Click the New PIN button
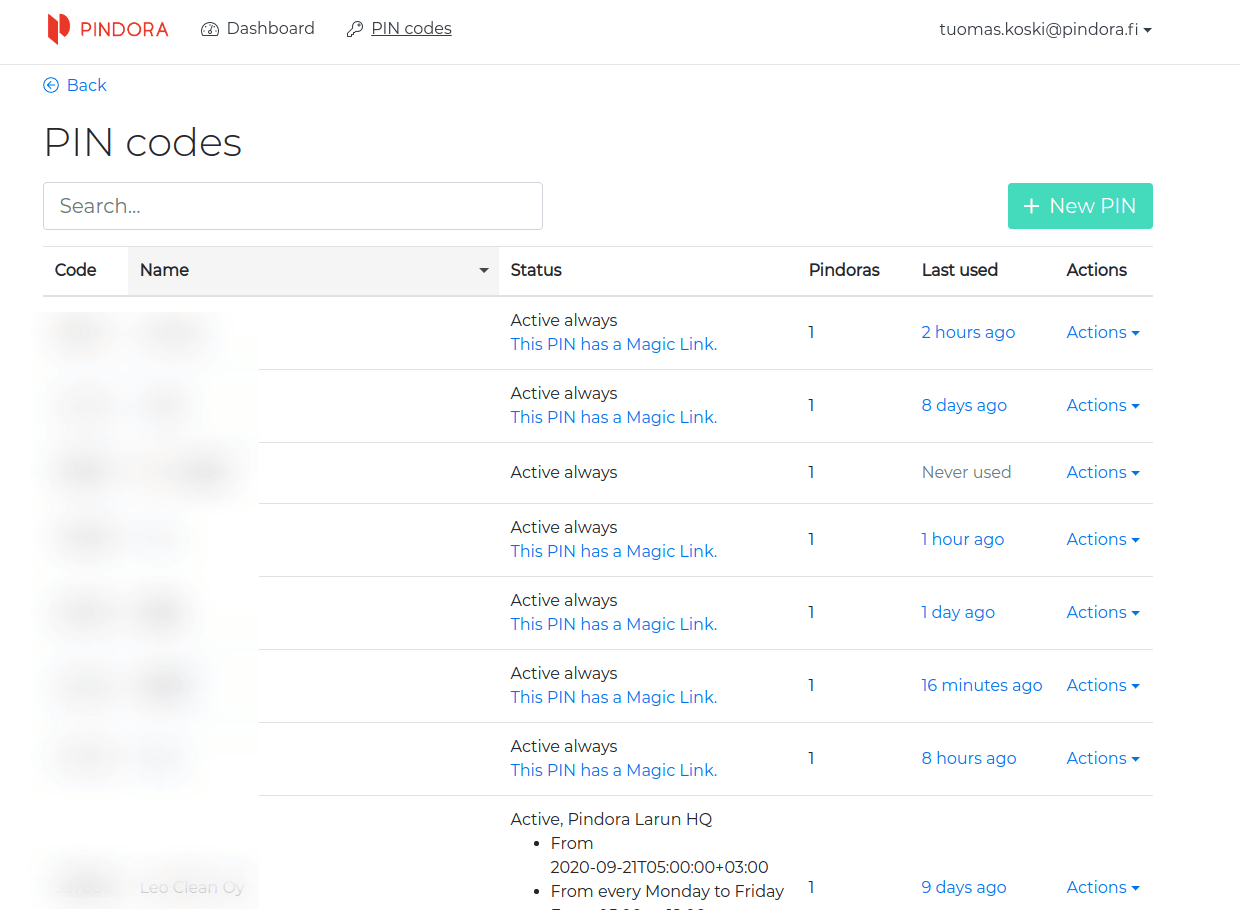This screenshot has width=1240, height=910. [x=1080, y=206]
